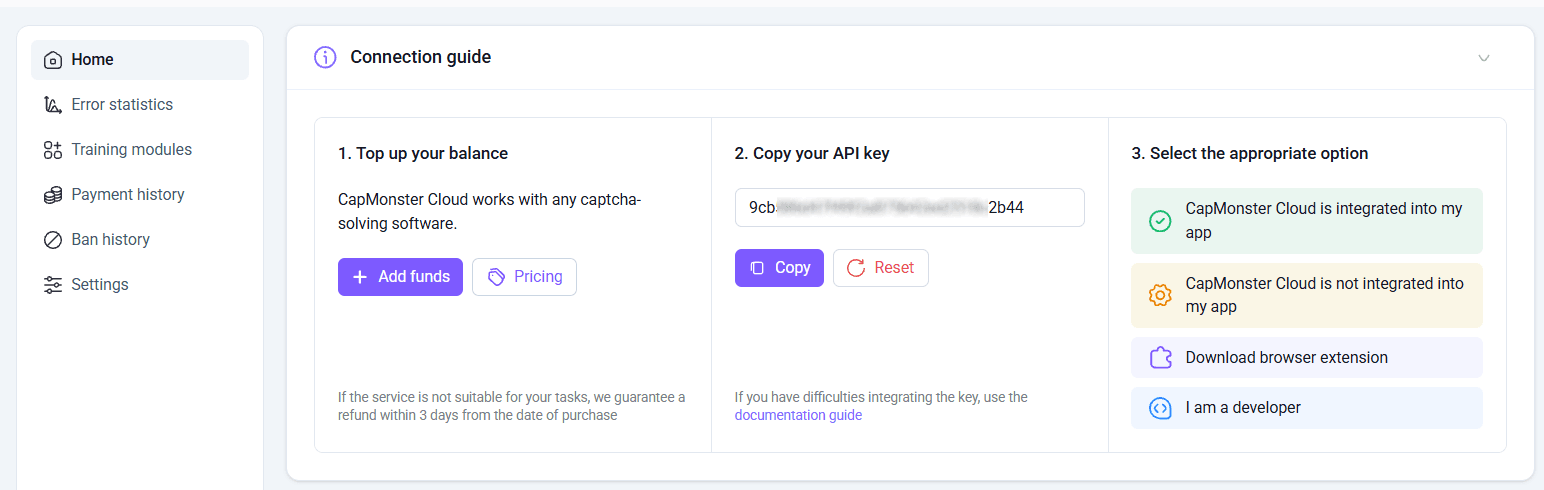The image size is (1544, 490).
Task: Collapse the Connection guide panel chevron
Action: click(1484, 58)
